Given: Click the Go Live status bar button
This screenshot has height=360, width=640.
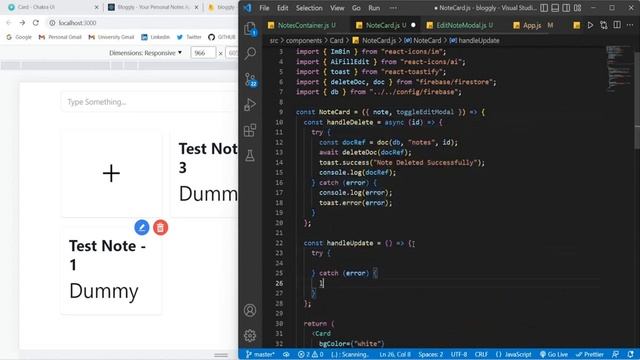Looking at the screenshot, I should [x=554, y=354].
